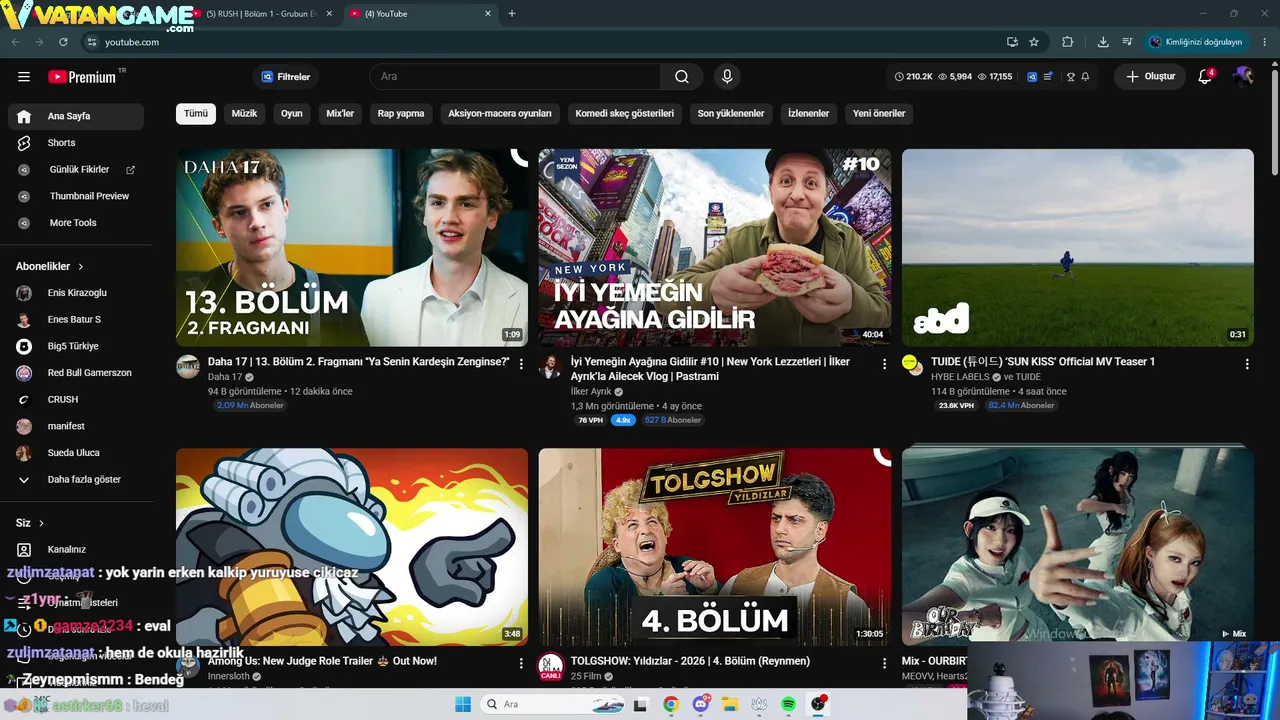Image resolution: width=1280 pixels, height=720 pixels.
Task: Select the Oyun filter chip
Action: pyautogui.click(x=292, y=114)
